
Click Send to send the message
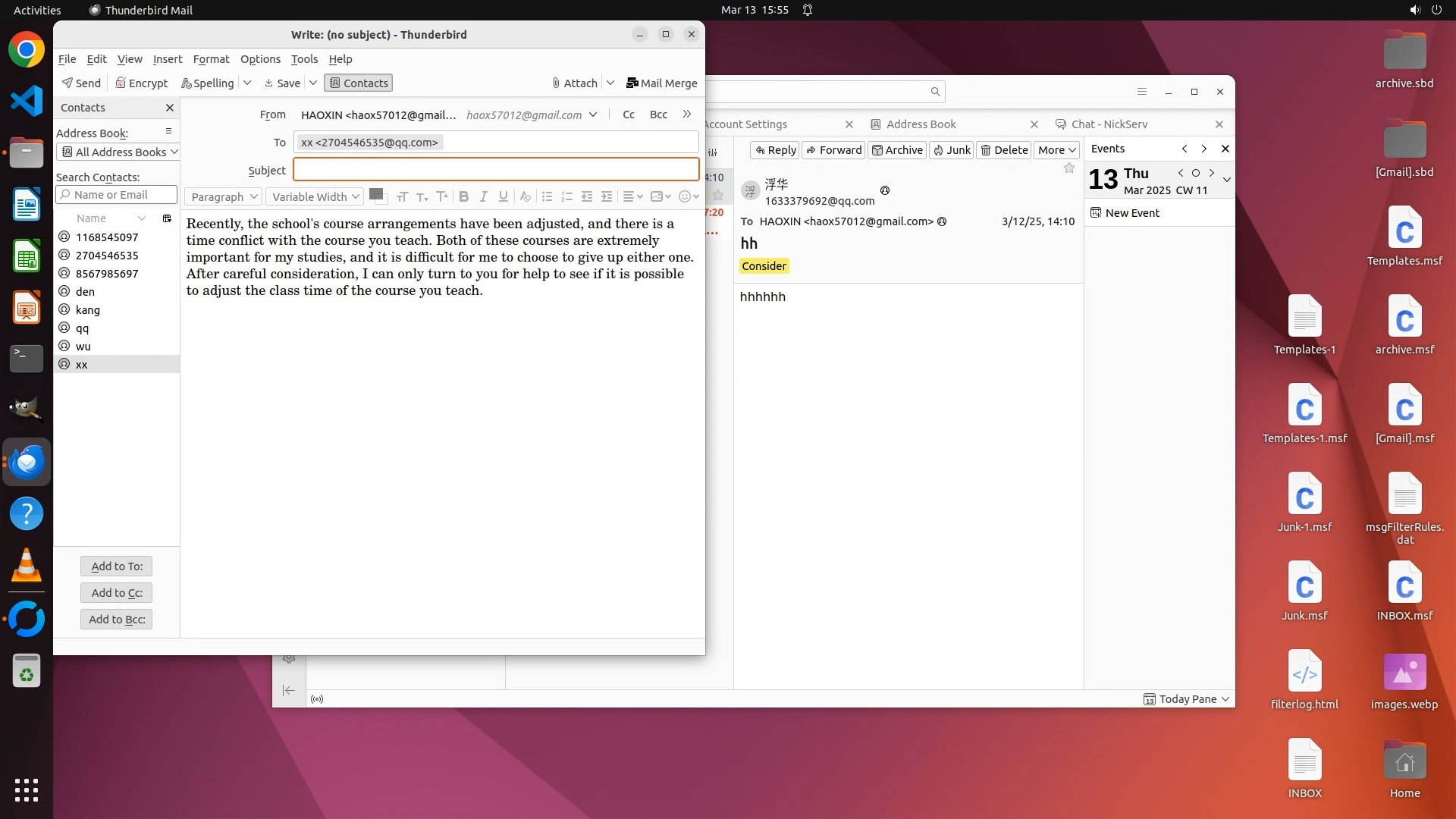81,83
